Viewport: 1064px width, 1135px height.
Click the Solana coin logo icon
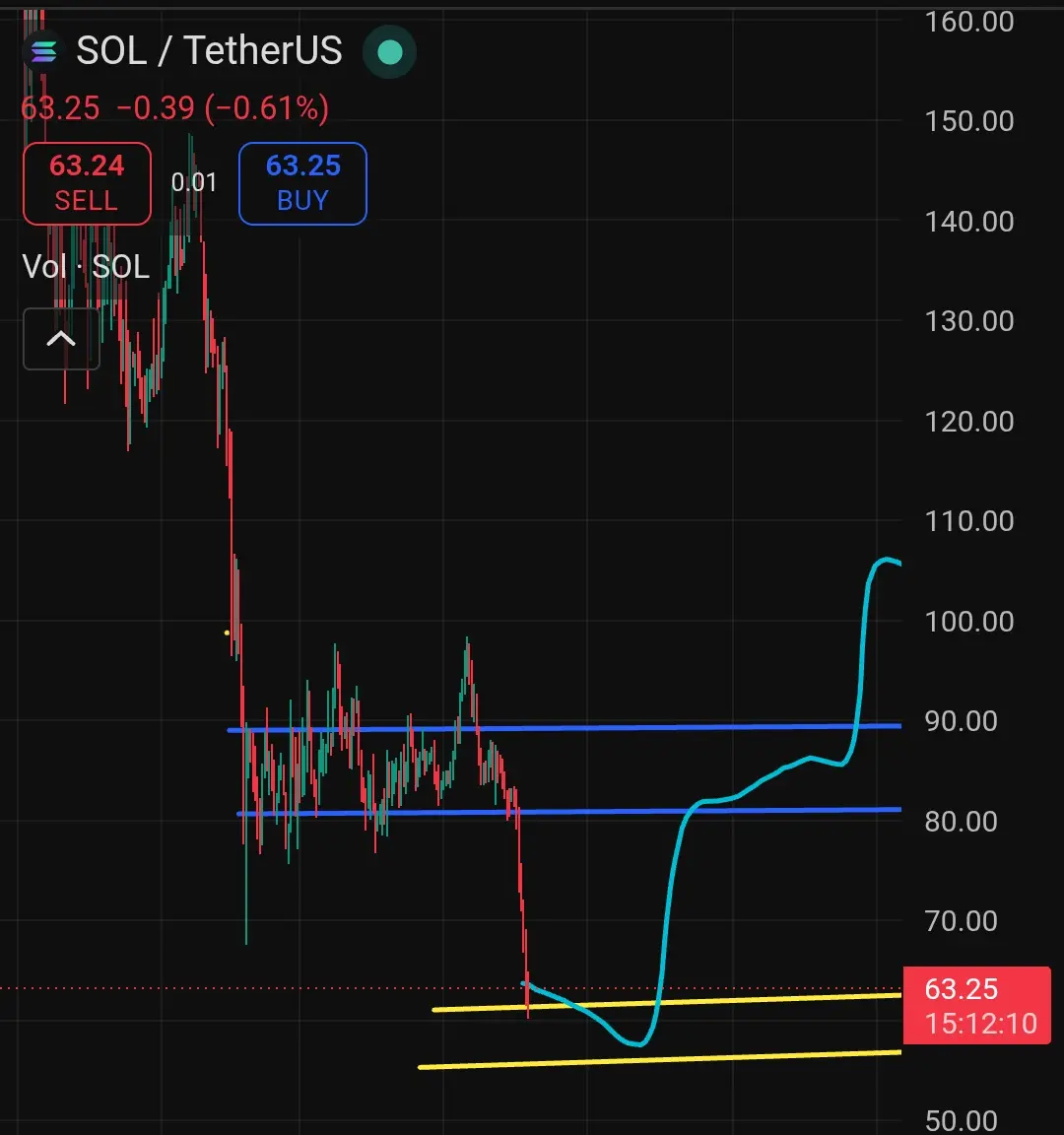[43, 51]
